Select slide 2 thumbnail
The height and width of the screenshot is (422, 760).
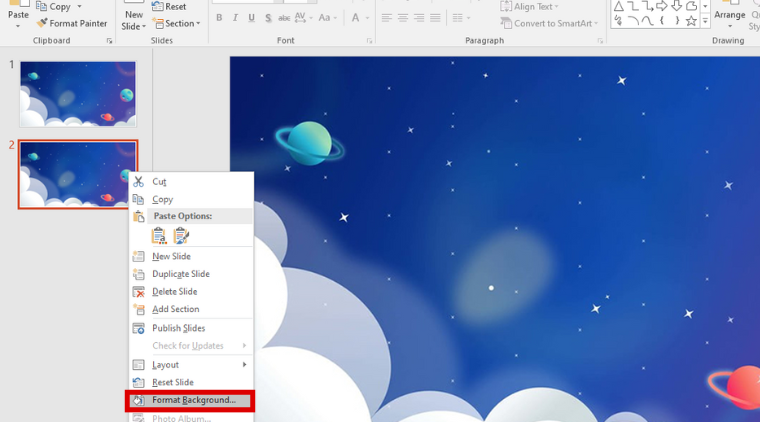(78, 175)
